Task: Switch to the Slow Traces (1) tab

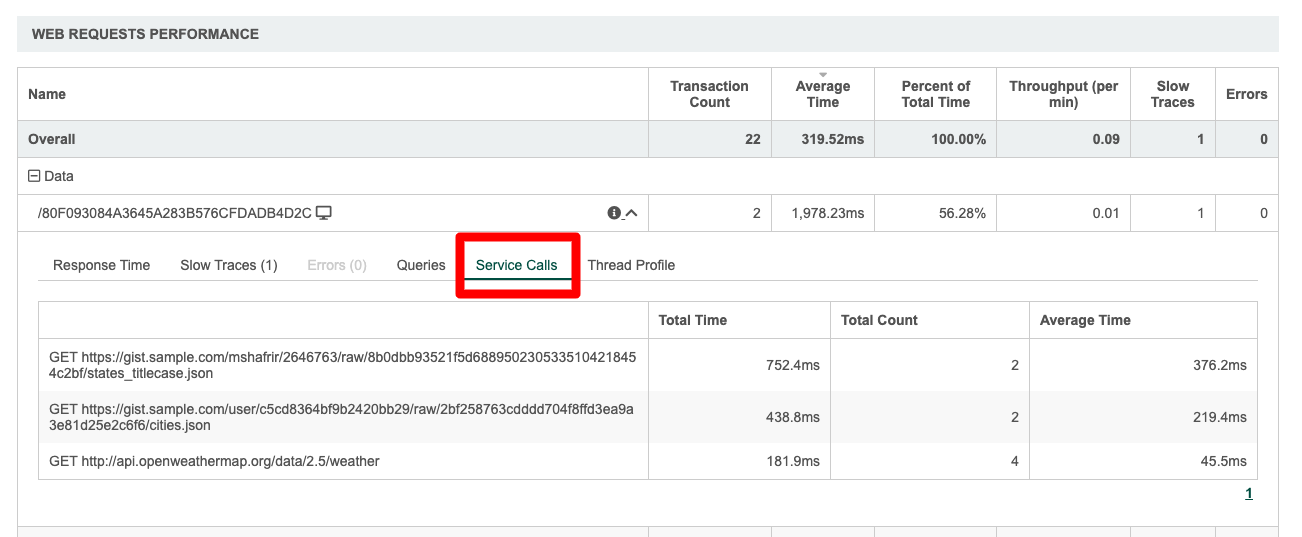Action: click(228, 265)
